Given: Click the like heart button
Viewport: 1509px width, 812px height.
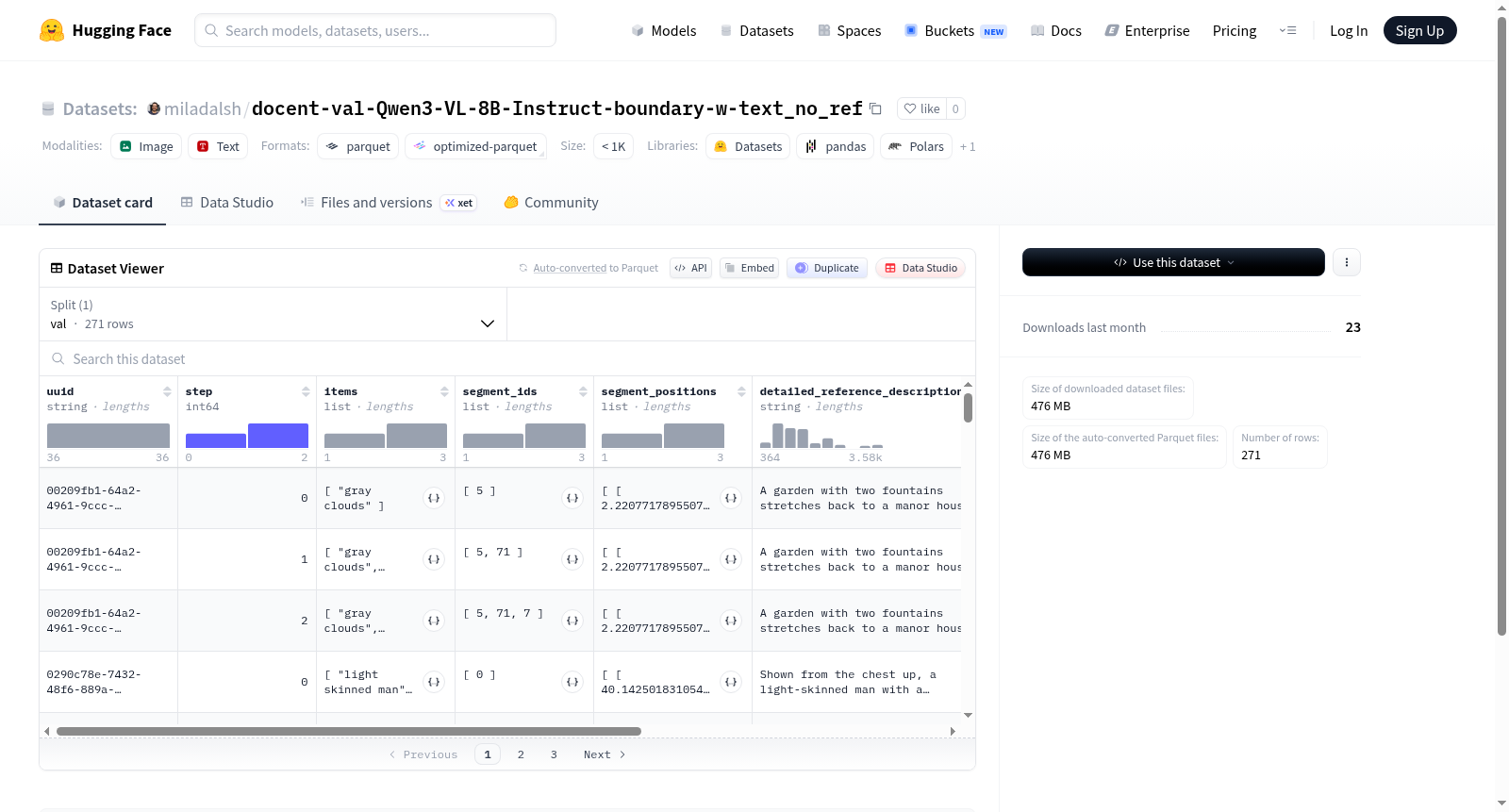Looking at the screenshot, I should tap(921, 108).
